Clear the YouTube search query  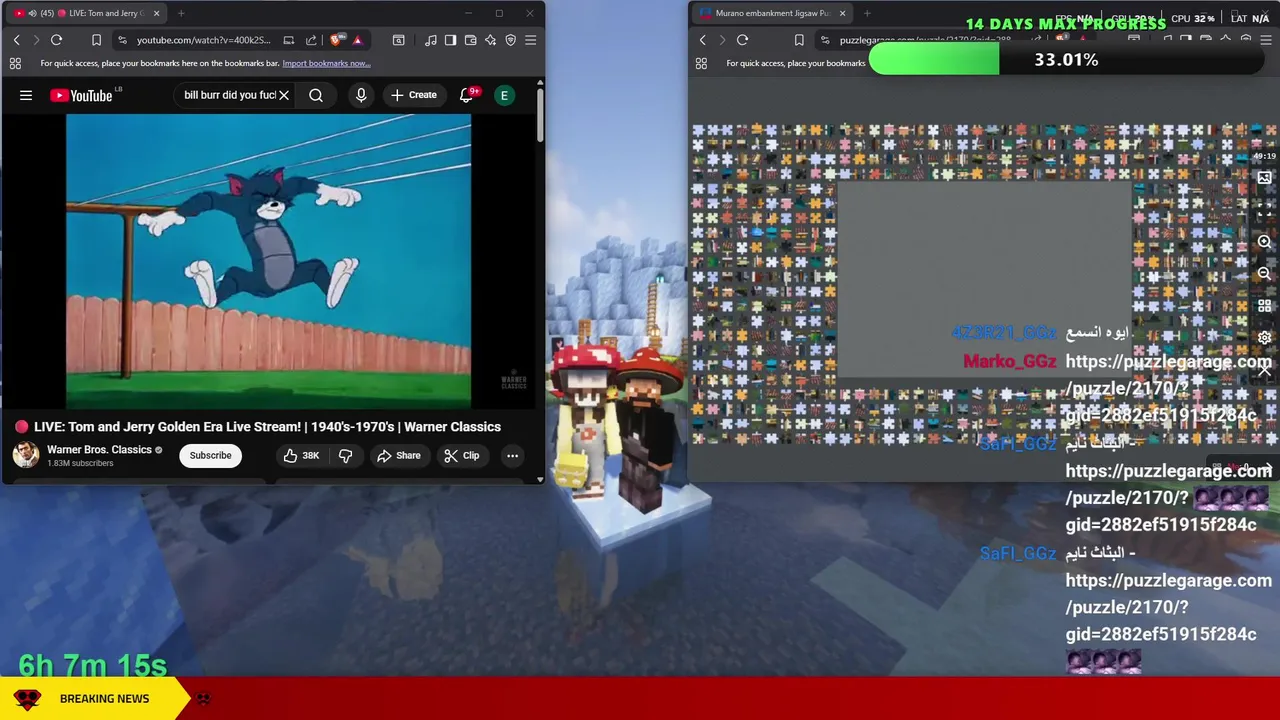pos(284,95)
